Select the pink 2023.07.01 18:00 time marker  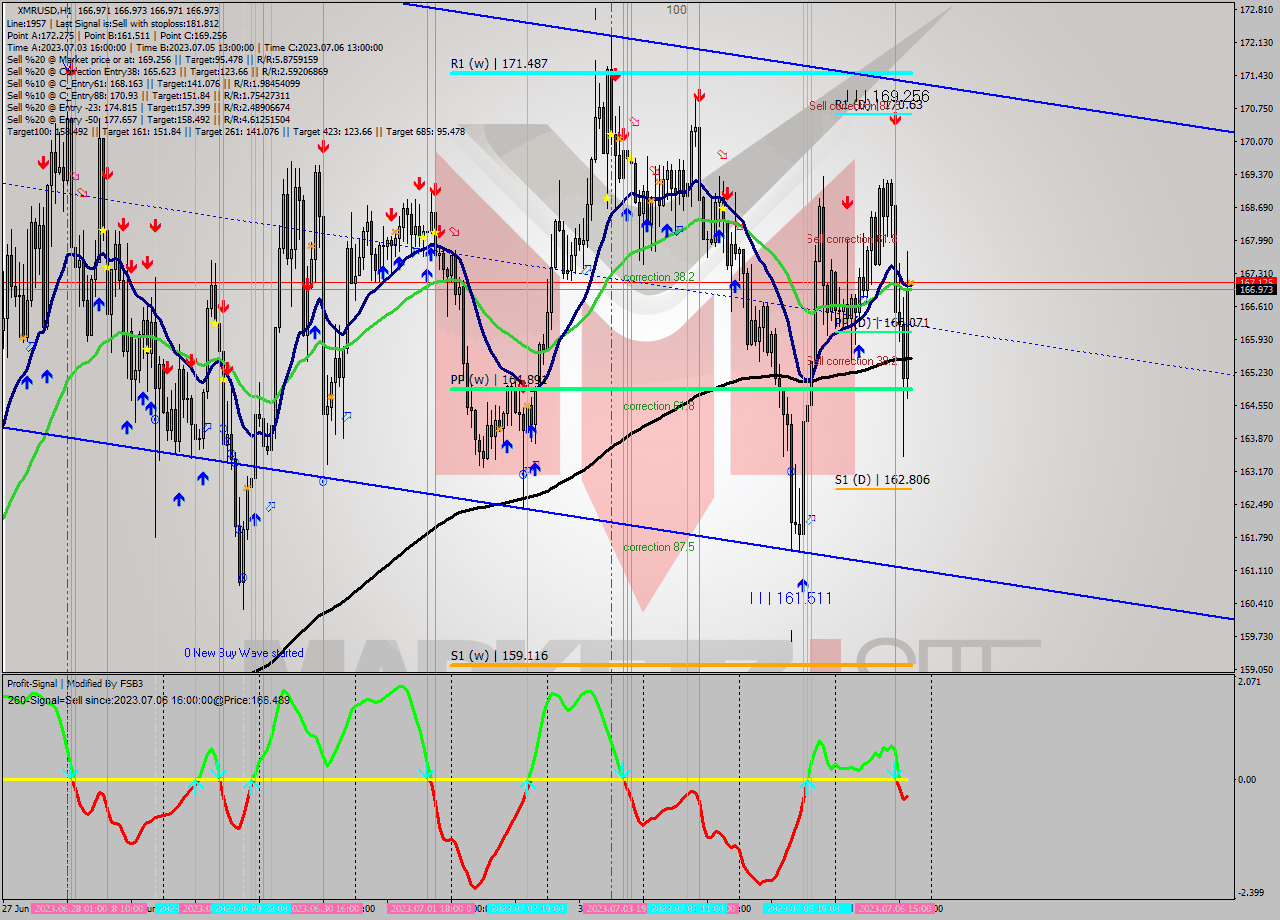pos(427,909)
